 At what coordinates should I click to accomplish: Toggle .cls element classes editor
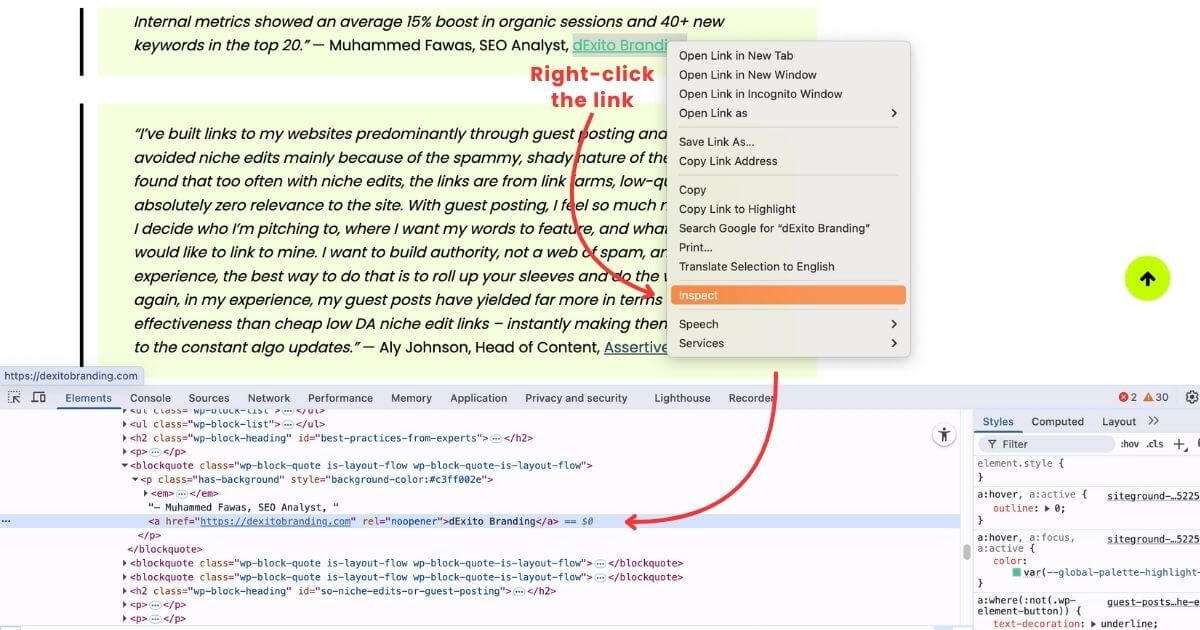[1156, 444]
